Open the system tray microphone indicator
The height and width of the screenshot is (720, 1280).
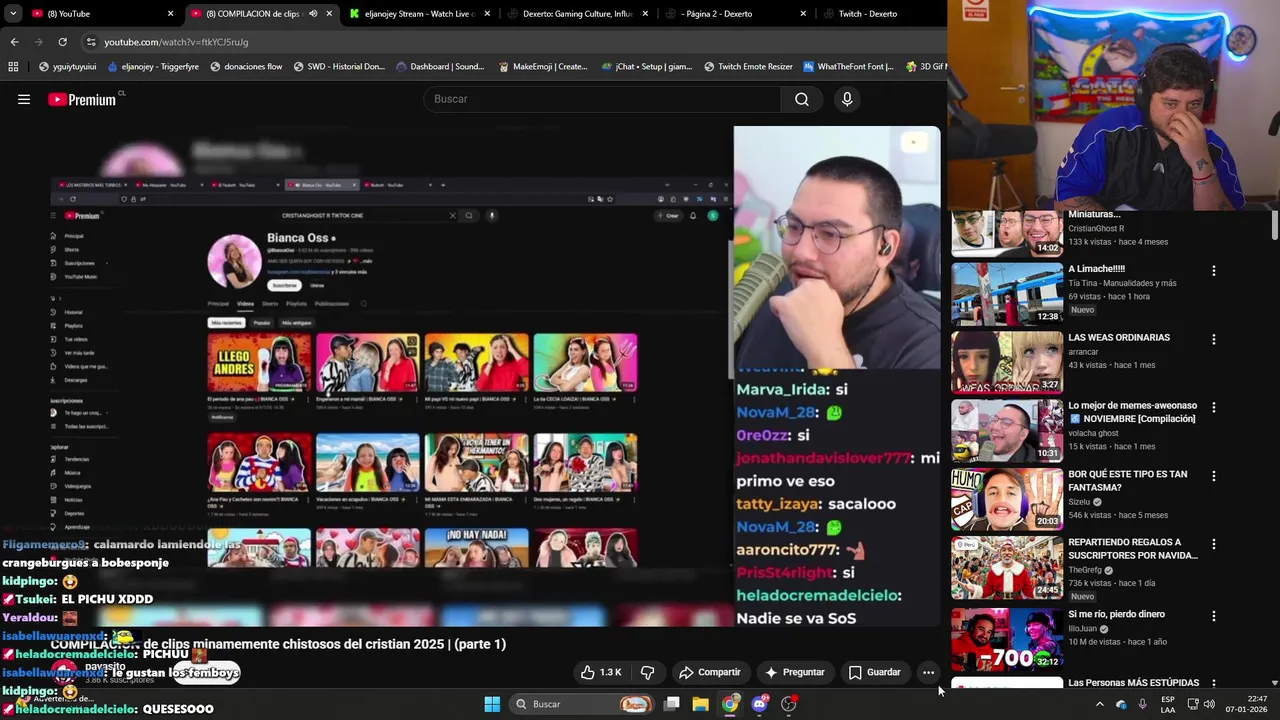coord(1142,704)
